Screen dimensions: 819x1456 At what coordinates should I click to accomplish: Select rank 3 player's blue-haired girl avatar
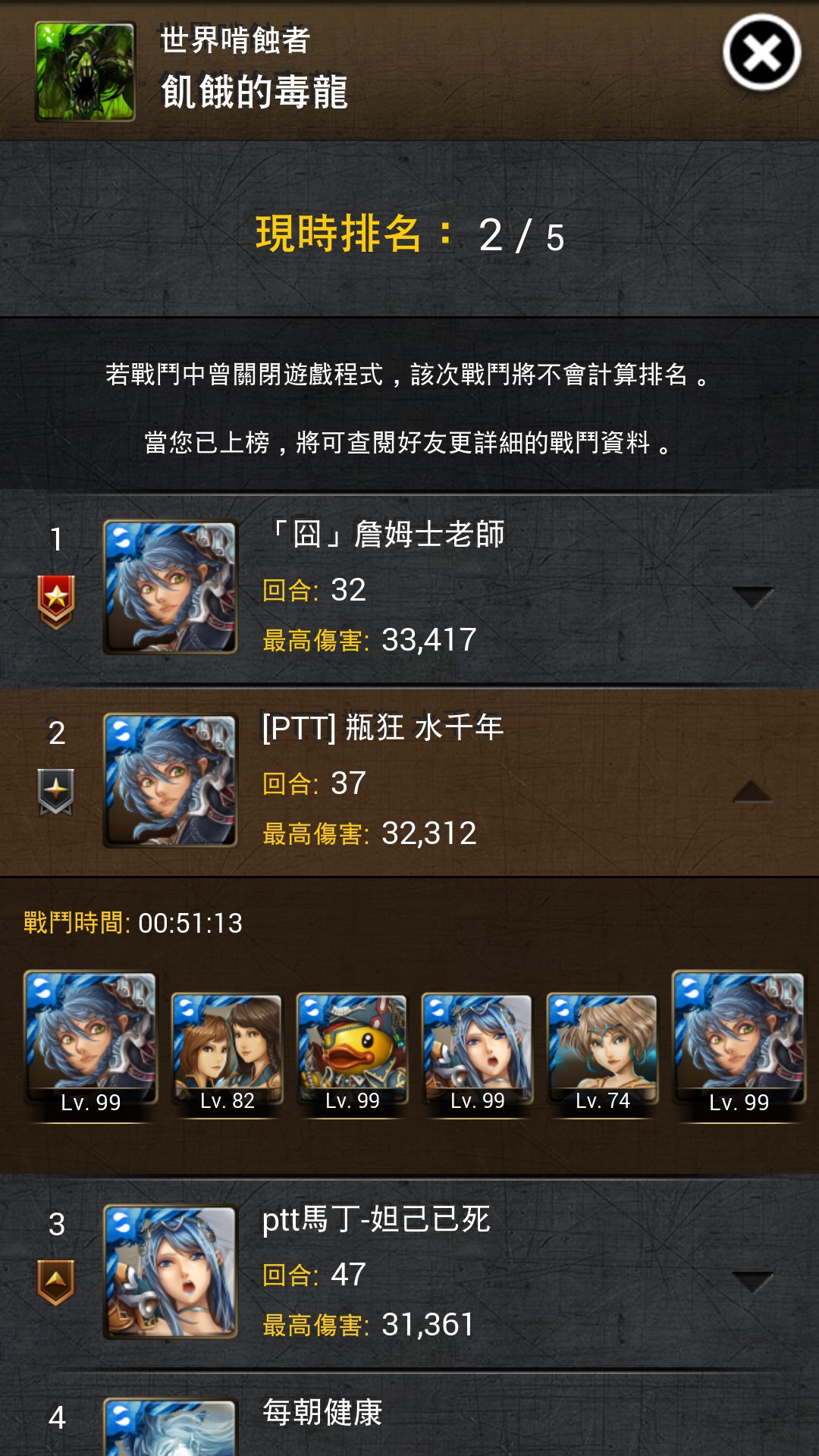pyautogui.click(x=171, y=1272)
